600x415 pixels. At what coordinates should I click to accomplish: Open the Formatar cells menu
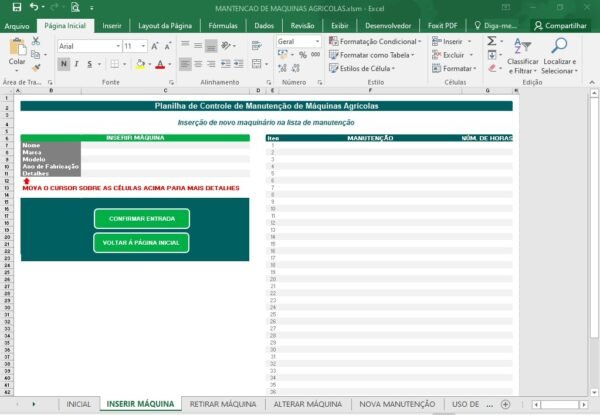[454, 68]
